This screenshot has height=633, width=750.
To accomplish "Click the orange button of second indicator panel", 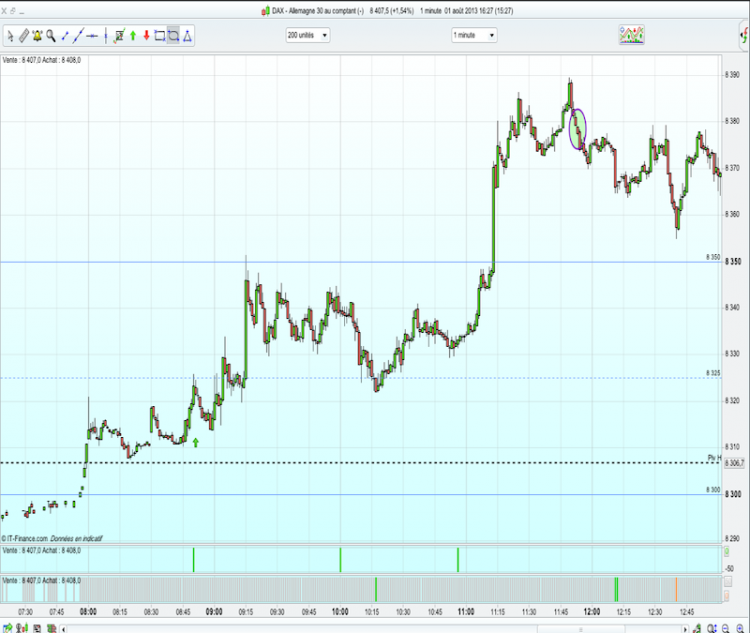I will pyautogui.click(x=727, y=596).
